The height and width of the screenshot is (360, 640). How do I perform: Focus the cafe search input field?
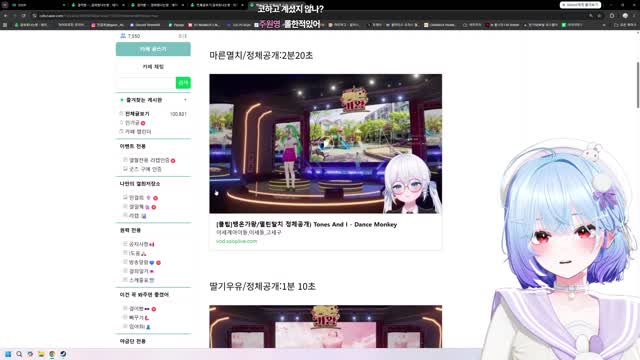pyautogui.click(x=146, y=82)
